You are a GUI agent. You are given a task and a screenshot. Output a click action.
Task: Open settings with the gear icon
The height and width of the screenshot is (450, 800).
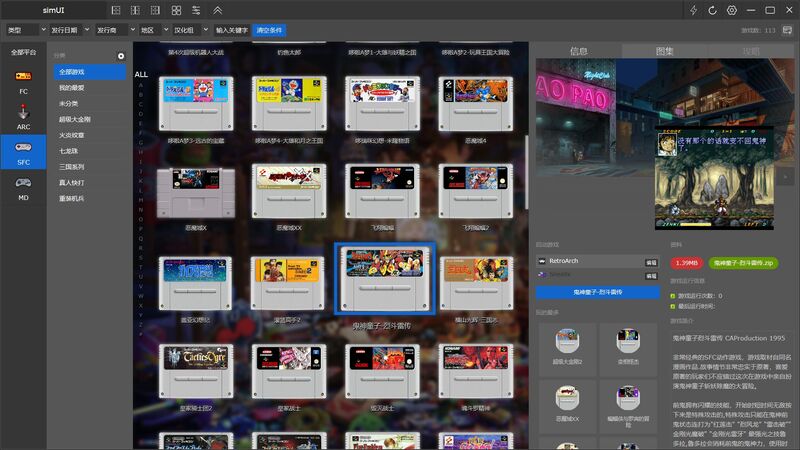732,10
